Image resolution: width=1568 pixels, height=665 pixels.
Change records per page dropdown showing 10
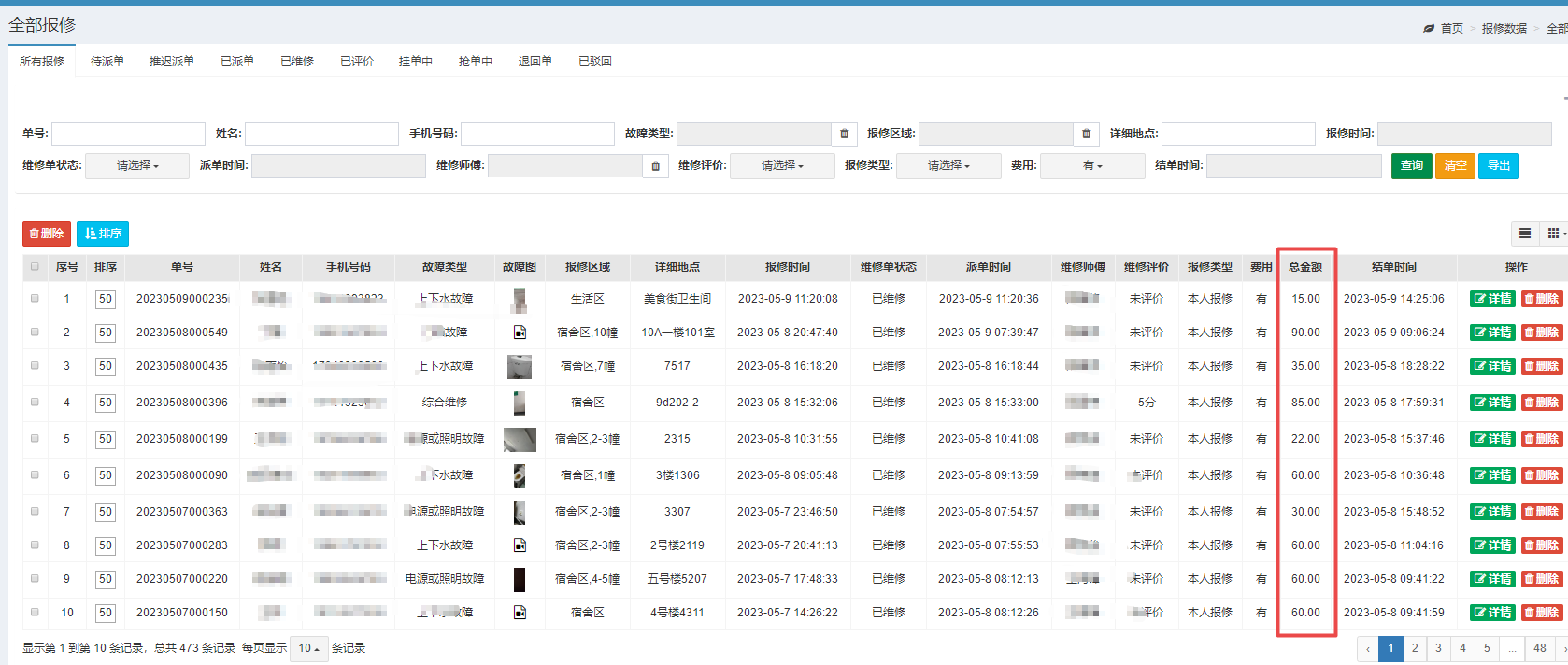click(308, 648)
